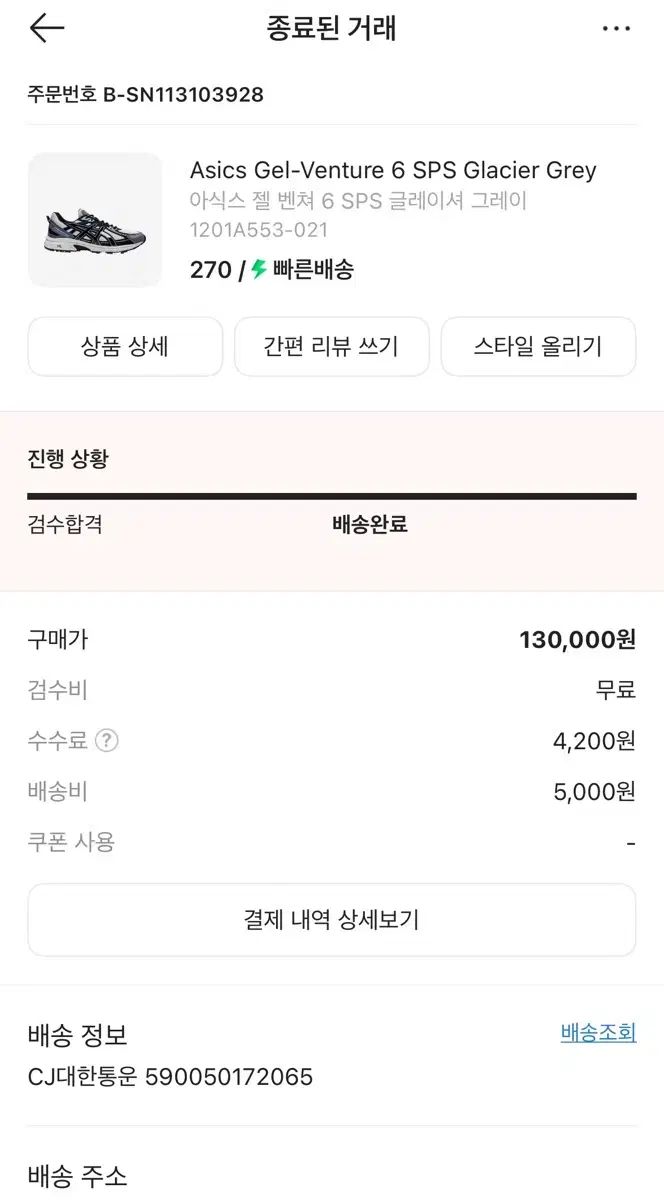Tap the 상품 상세 button

[x=125, y=347]
